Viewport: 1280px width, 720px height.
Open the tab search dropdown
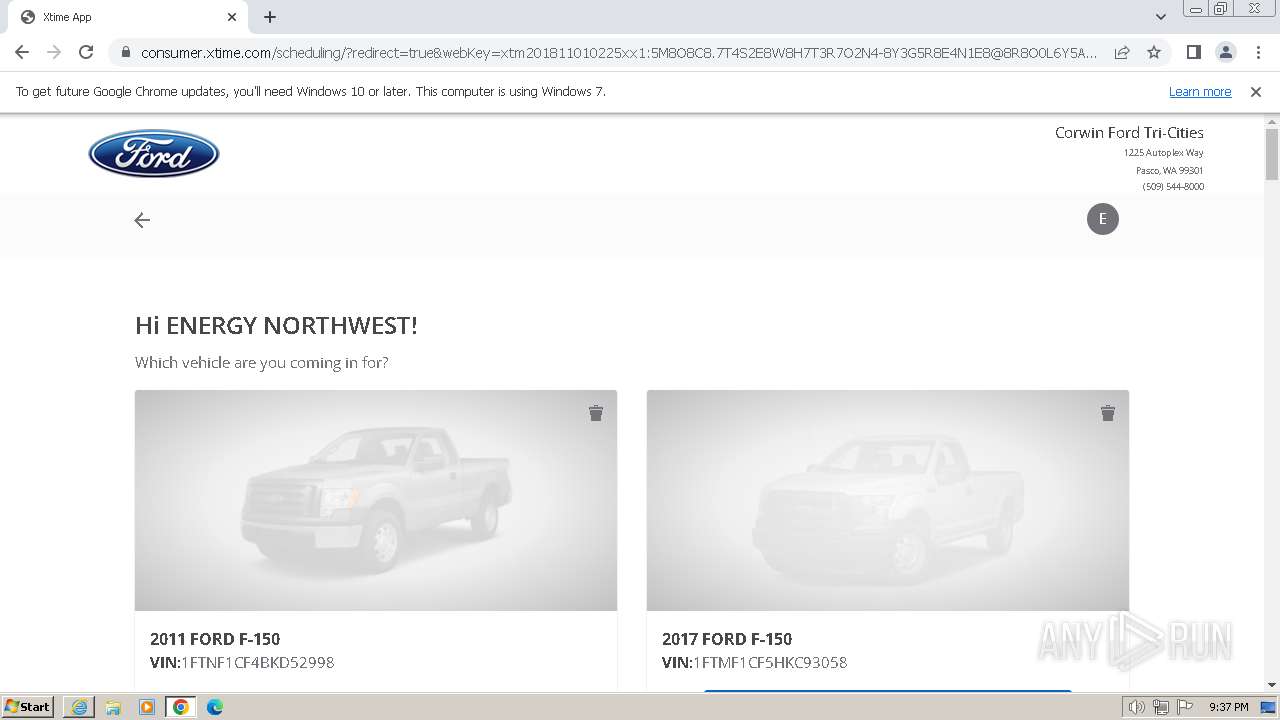tap(1161, 17)
